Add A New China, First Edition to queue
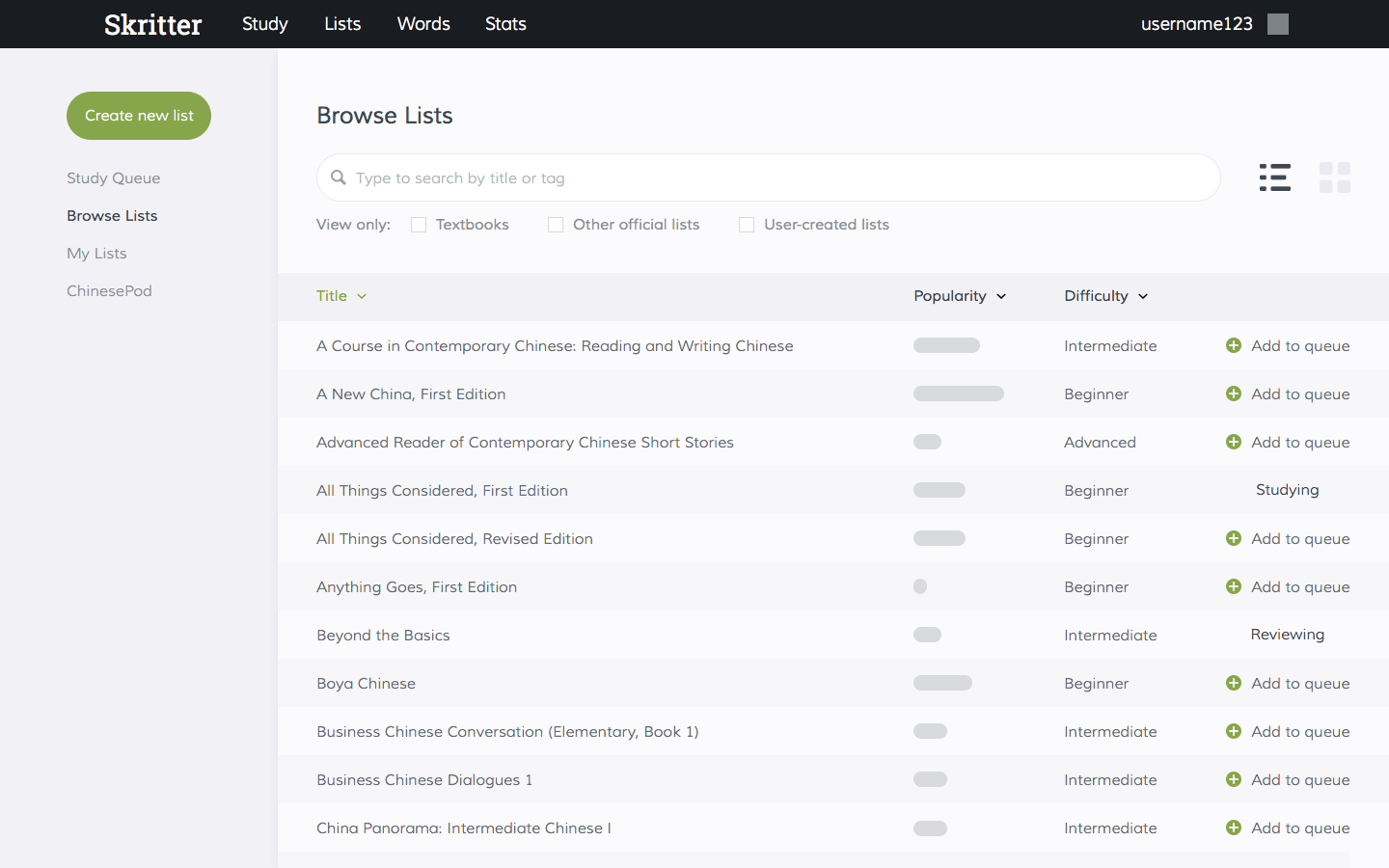Viewport: 1389px width, 868px height. pyautogui.click(x=1288, y=393)
